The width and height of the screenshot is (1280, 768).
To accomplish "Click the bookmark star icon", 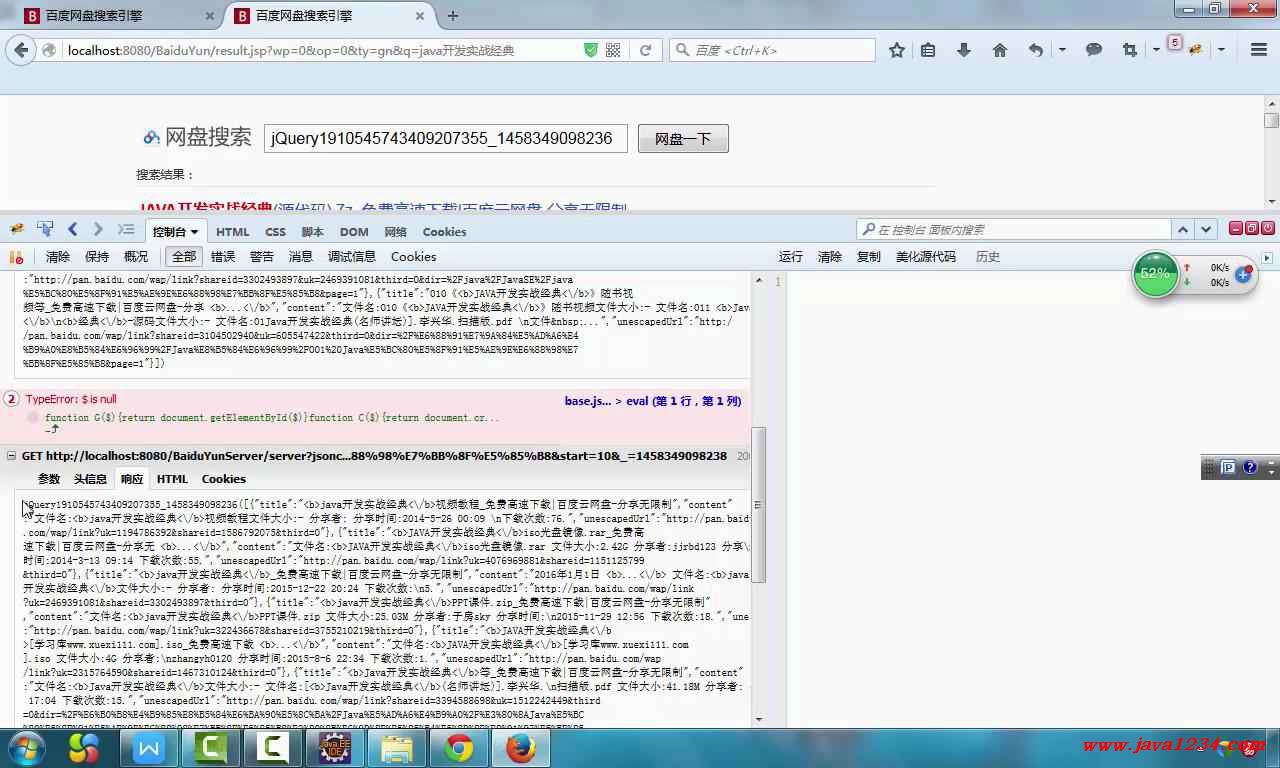I will 897,50.
